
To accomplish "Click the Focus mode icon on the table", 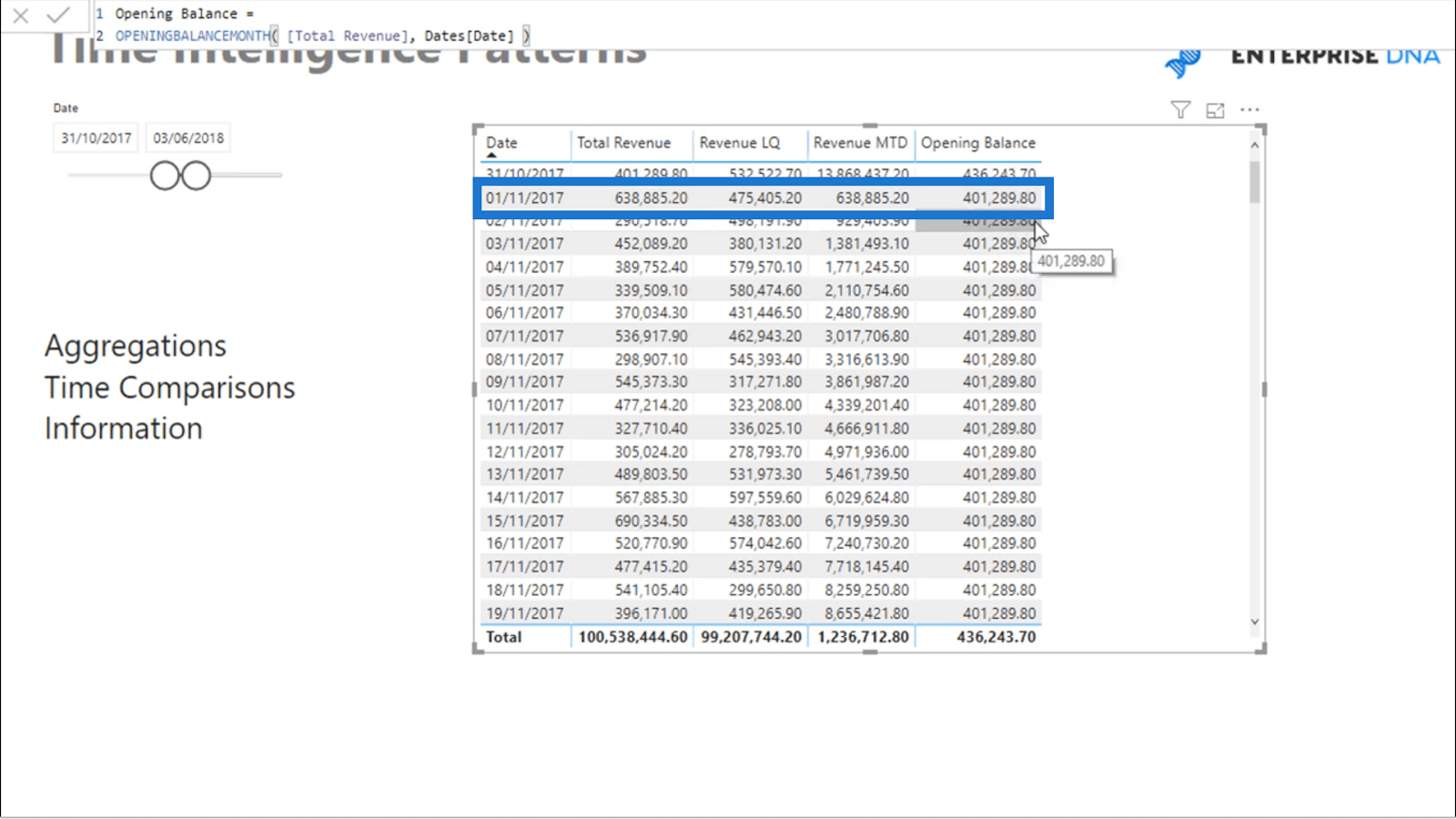I will [x=1215, y=110].
